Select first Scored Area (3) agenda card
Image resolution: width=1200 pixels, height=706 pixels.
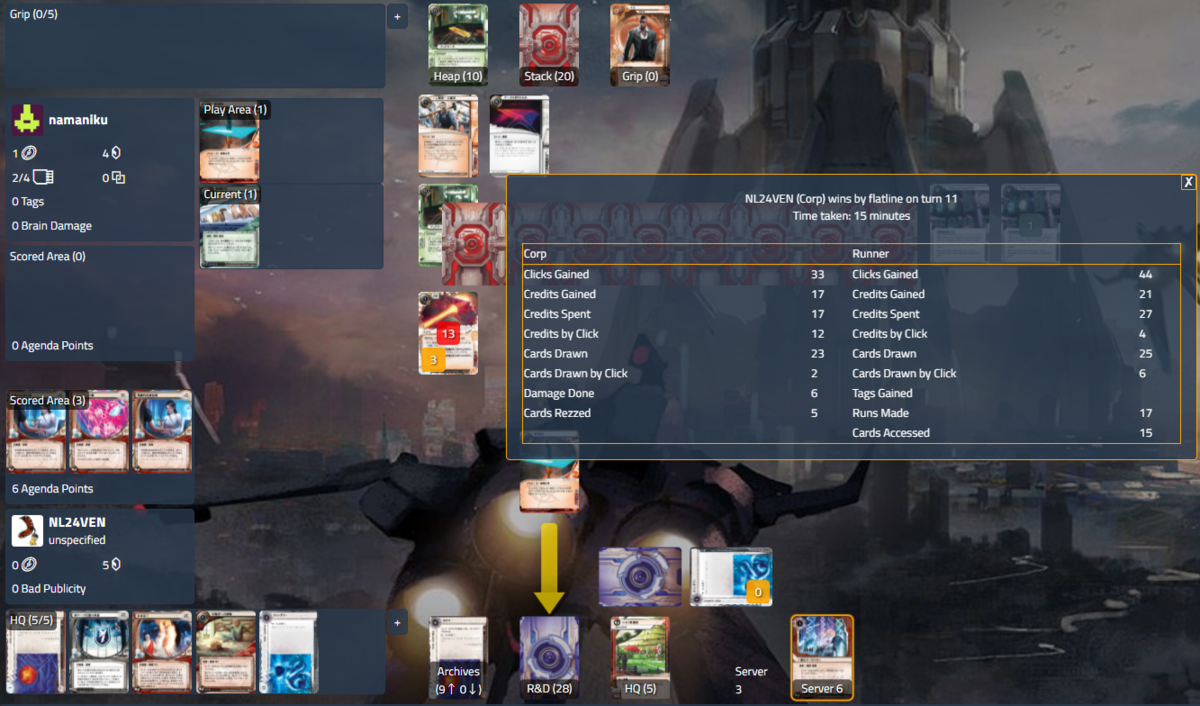coord(36,431)
